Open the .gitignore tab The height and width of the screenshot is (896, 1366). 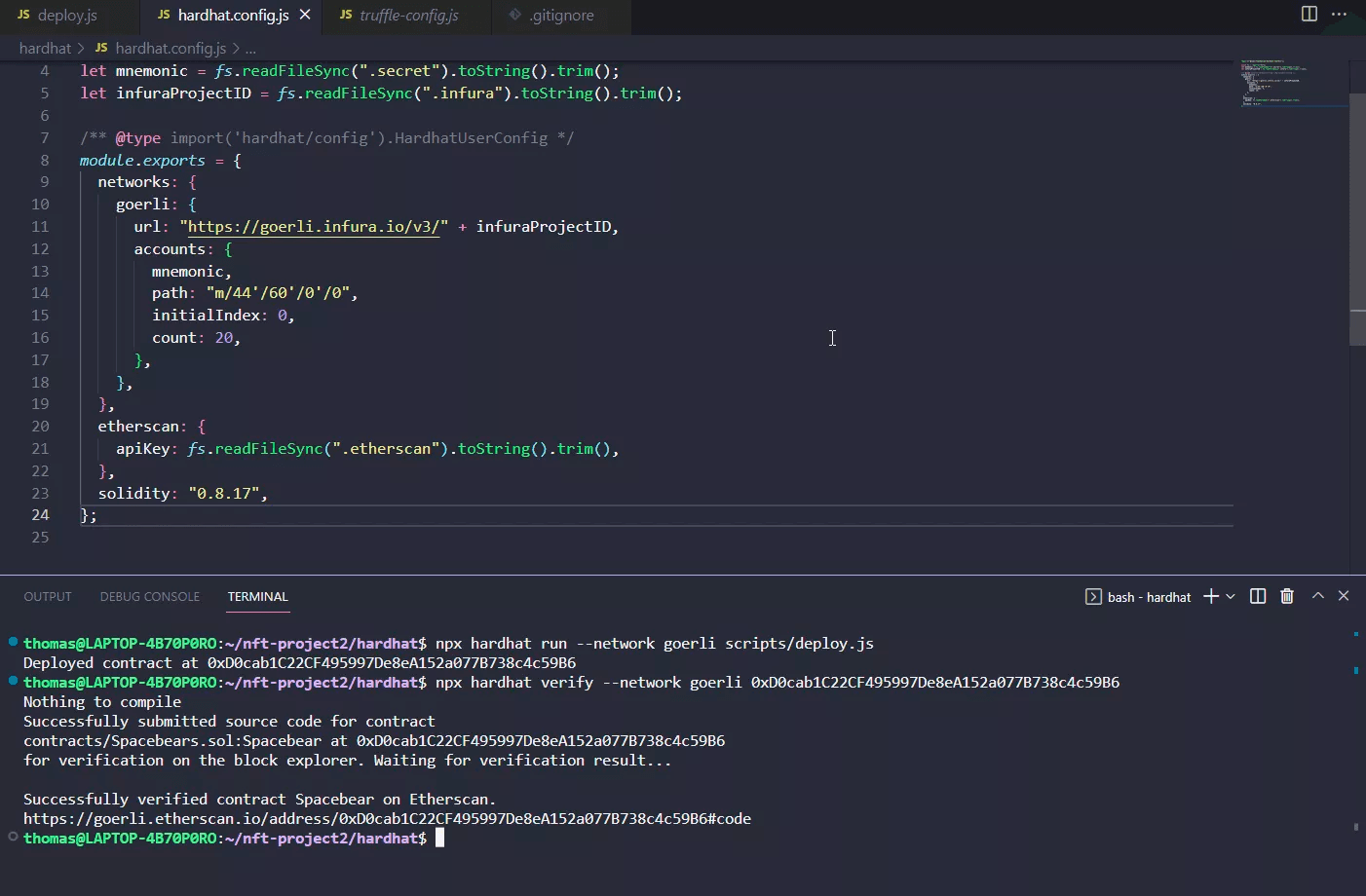[x=561, y=16]
